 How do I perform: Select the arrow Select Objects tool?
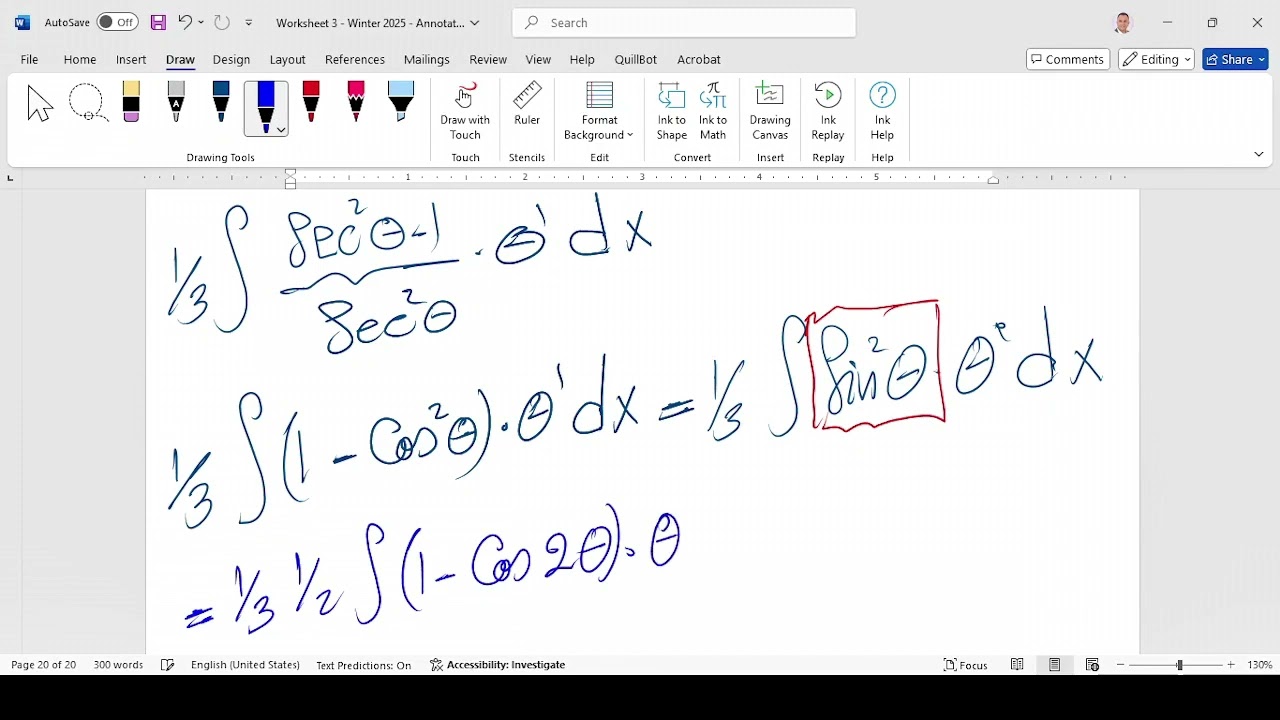tap(40, 103)
